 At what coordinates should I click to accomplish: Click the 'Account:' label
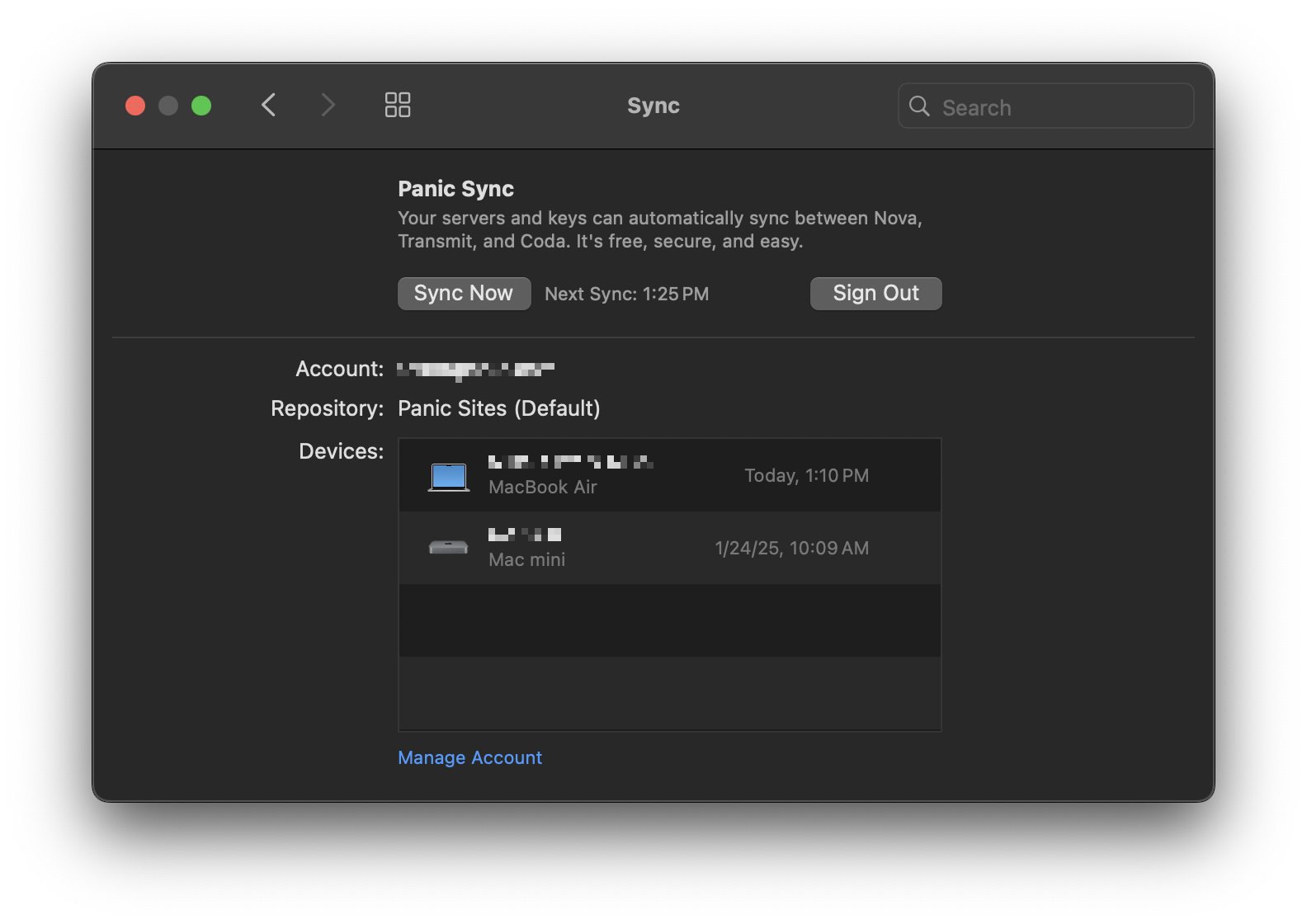340,369
